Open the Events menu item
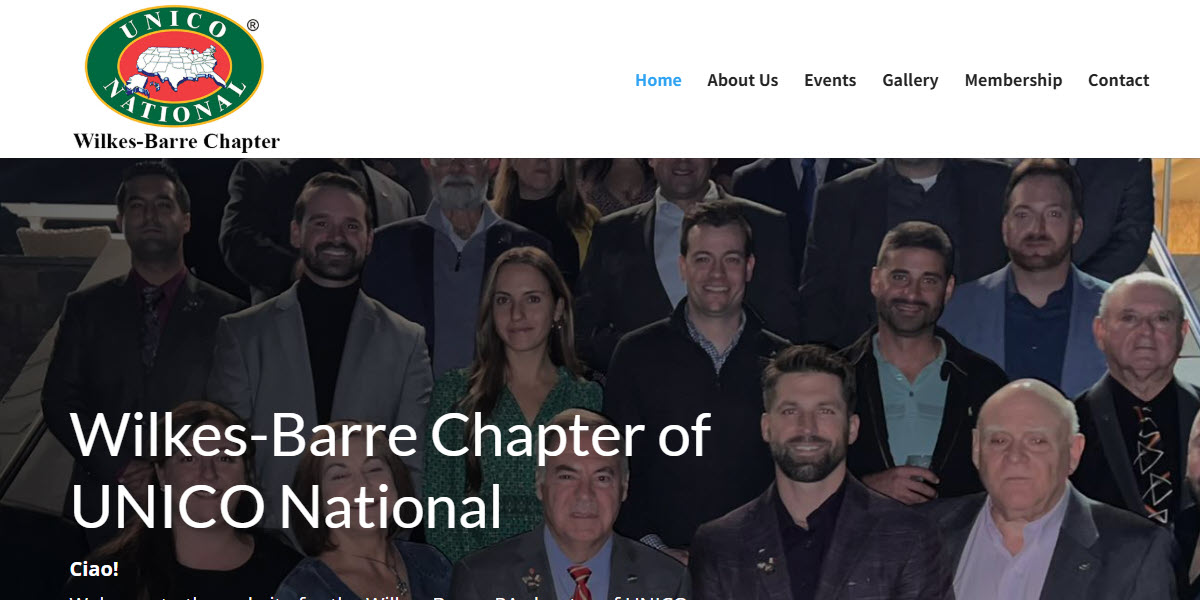Viewport: 1200px width, 600px height. point(830,80)
